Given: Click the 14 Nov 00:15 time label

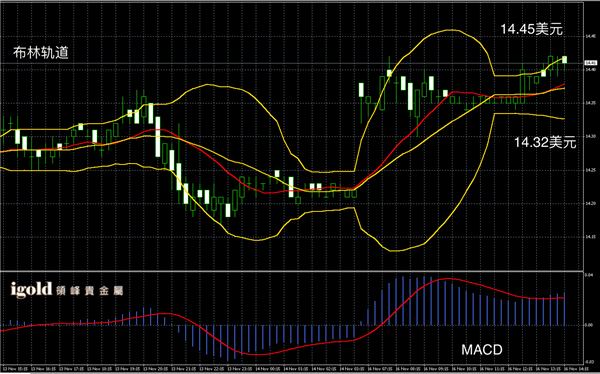Looking at the screenshot, I should tap(268, 369).
